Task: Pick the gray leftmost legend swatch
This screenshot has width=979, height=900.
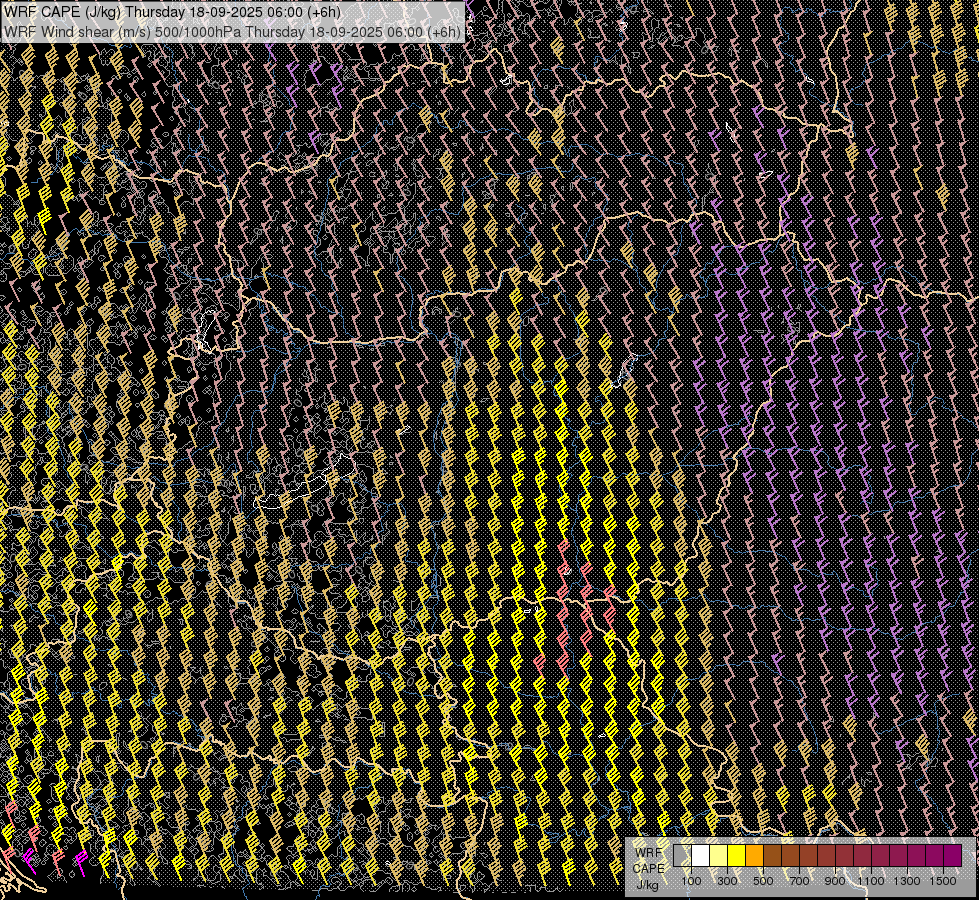Action: click(x=682, y=856)
